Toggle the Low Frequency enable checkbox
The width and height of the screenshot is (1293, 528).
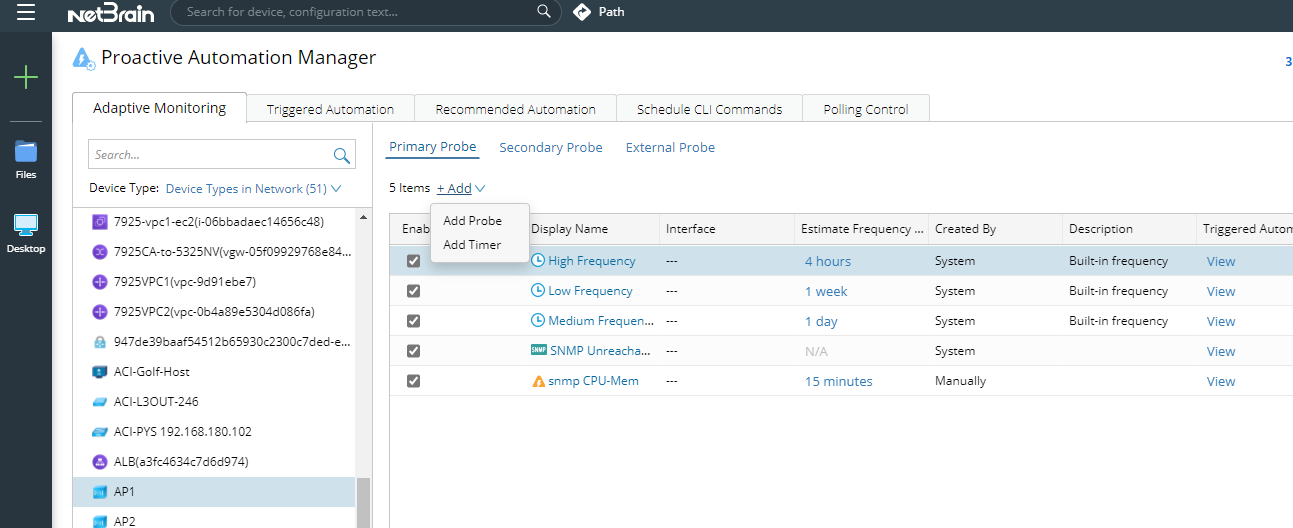(x=414, y=291)
